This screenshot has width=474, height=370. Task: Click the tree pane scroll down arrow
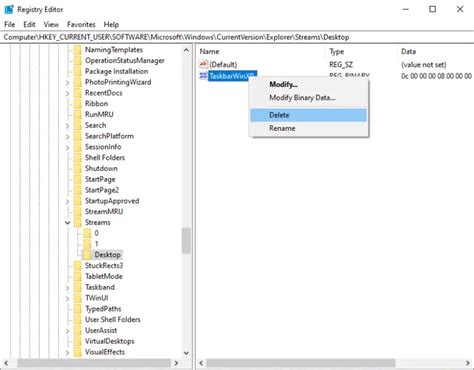tap(186, 353)
